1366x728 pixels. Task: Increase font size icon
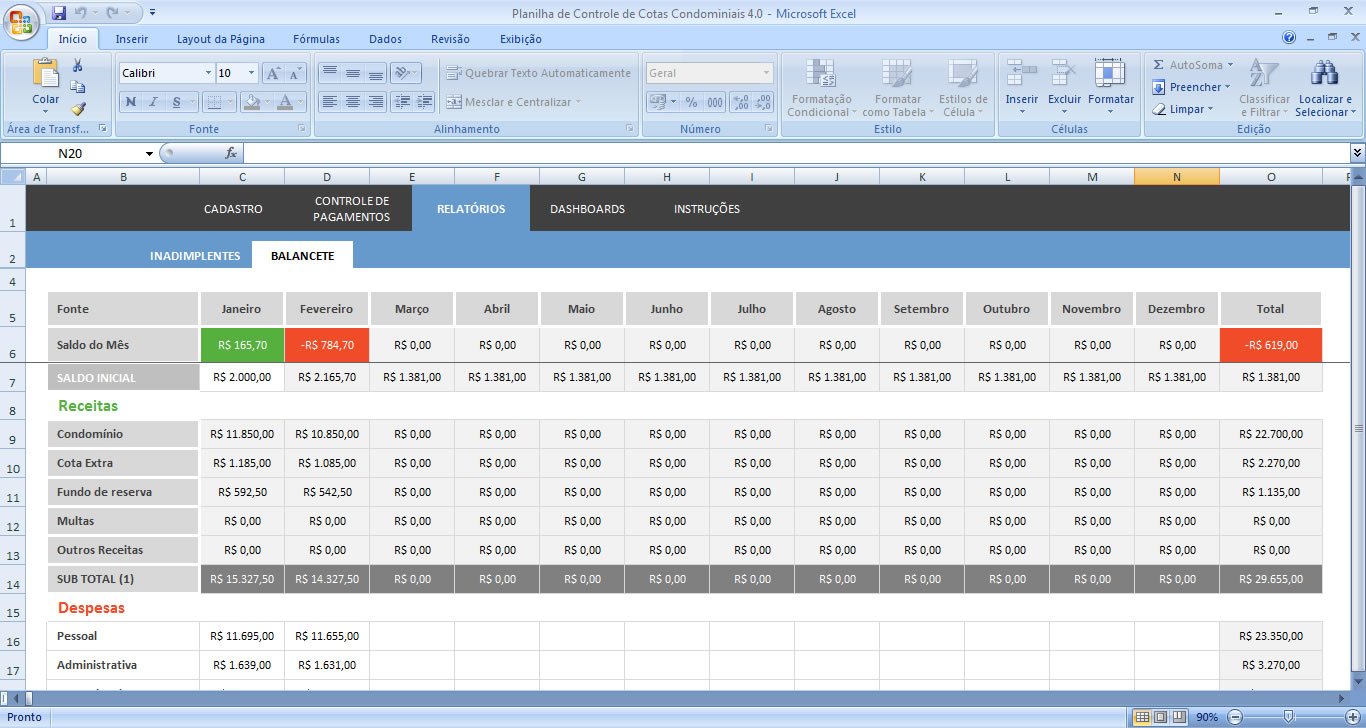point(272,73)
